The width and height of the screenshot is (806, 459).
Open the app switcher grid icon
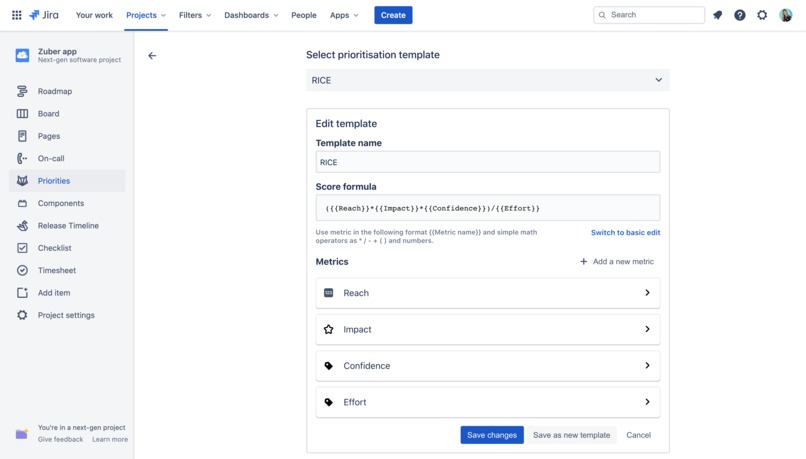point(16,15)
